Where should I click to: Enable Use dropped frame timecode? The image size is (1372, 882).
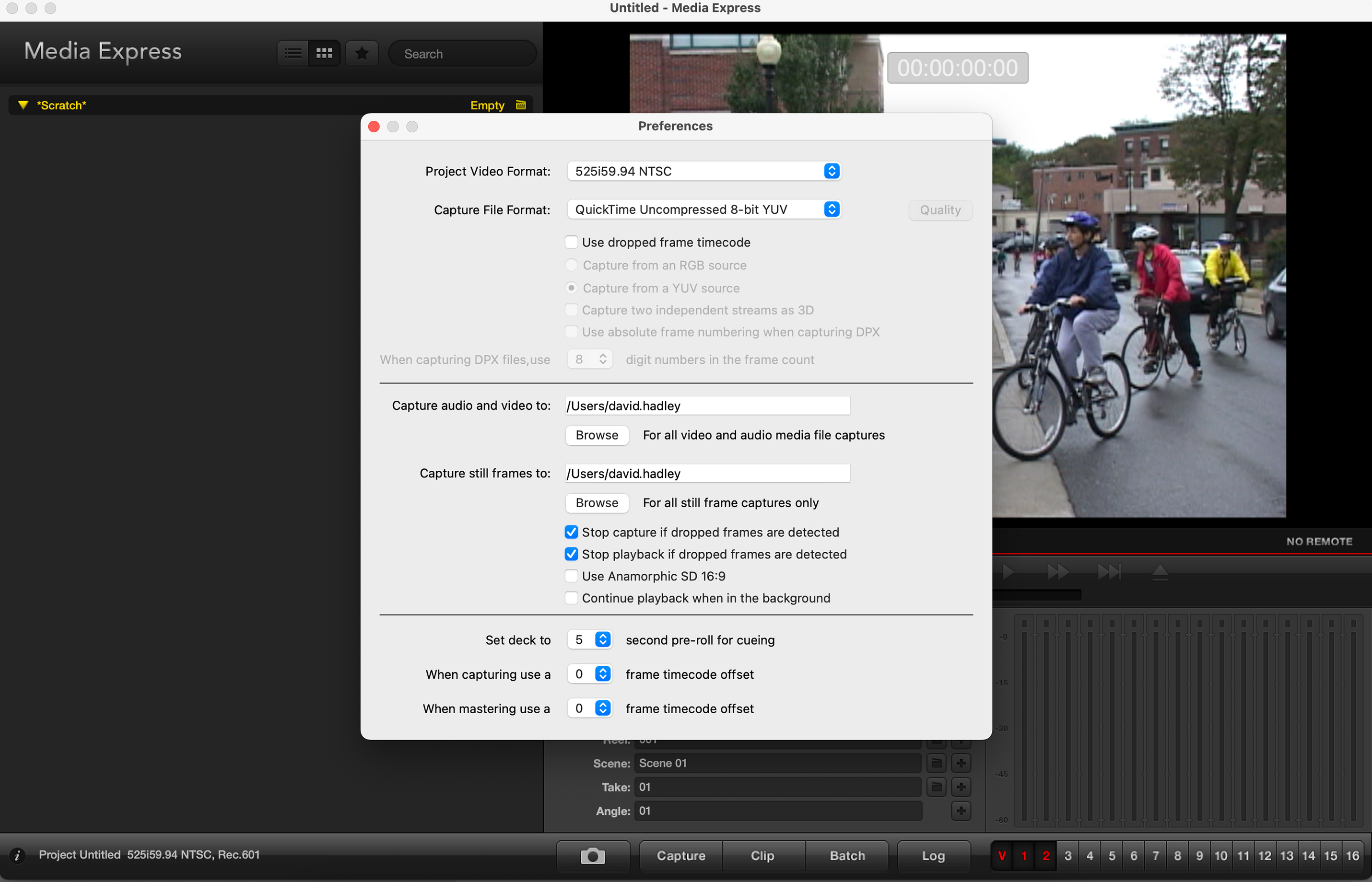[x=571, y=242]
